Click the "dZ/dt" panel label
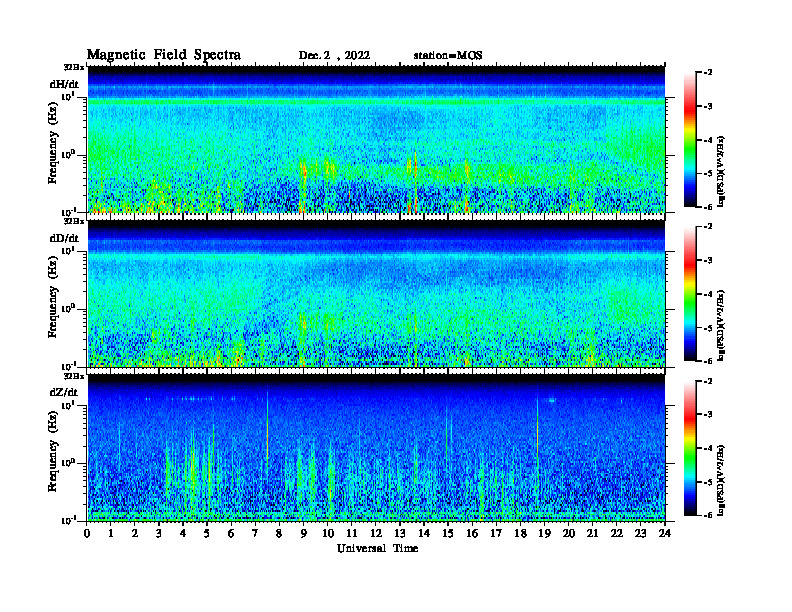Screen dimensions: 792x612 64,392
